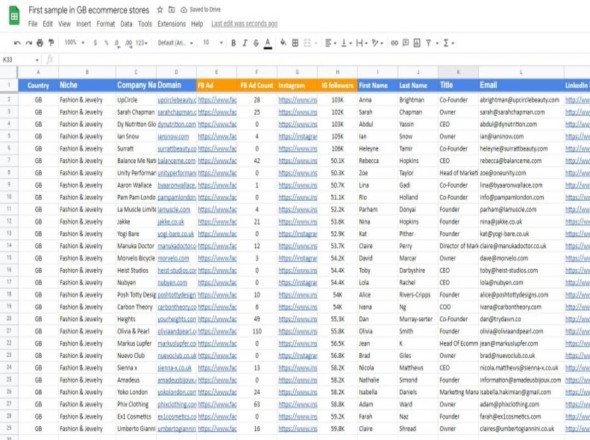
Task: Open the font size dropdown
Action: 213,43
